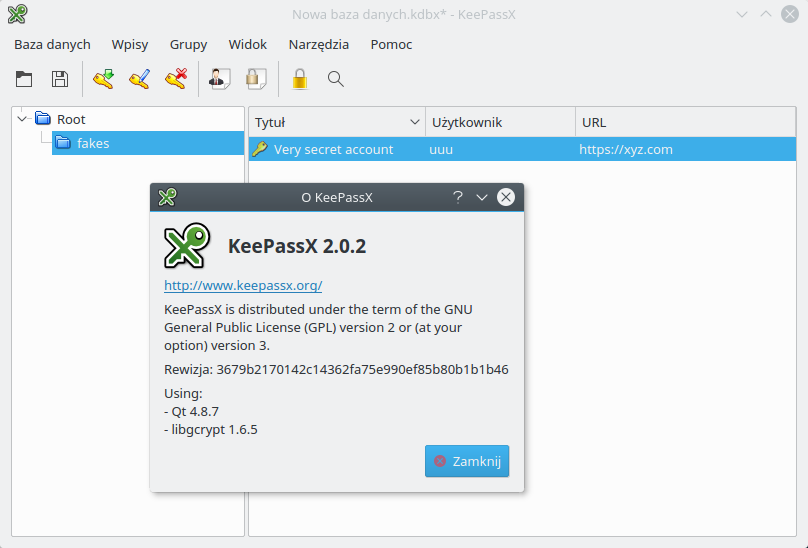
Task: Select the fakes group label
Action: pos(93,143)
